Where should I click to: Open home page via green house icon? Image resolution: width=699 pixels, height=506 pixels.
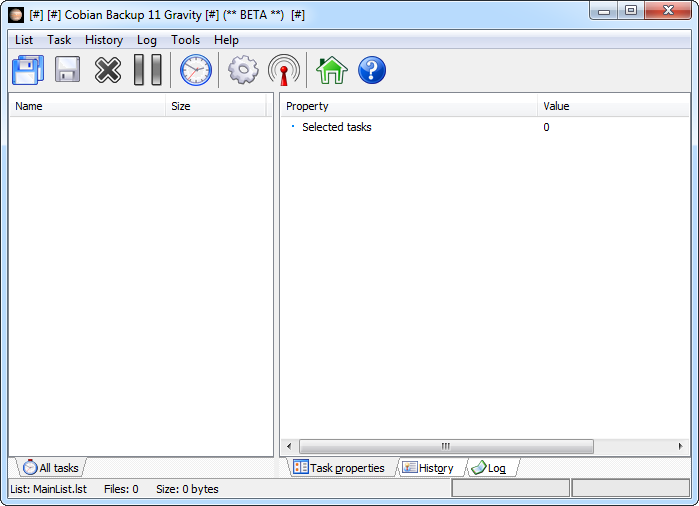coord(332,70)
